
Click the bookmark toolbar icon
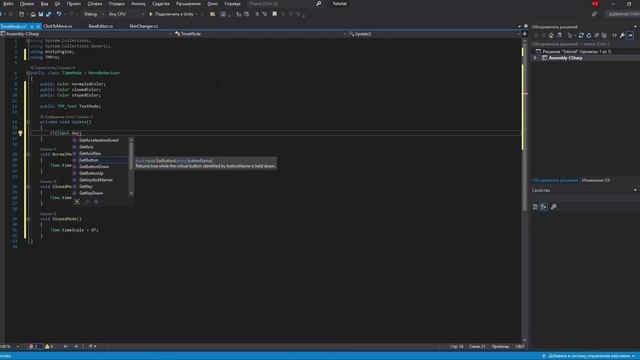(275, 14)
